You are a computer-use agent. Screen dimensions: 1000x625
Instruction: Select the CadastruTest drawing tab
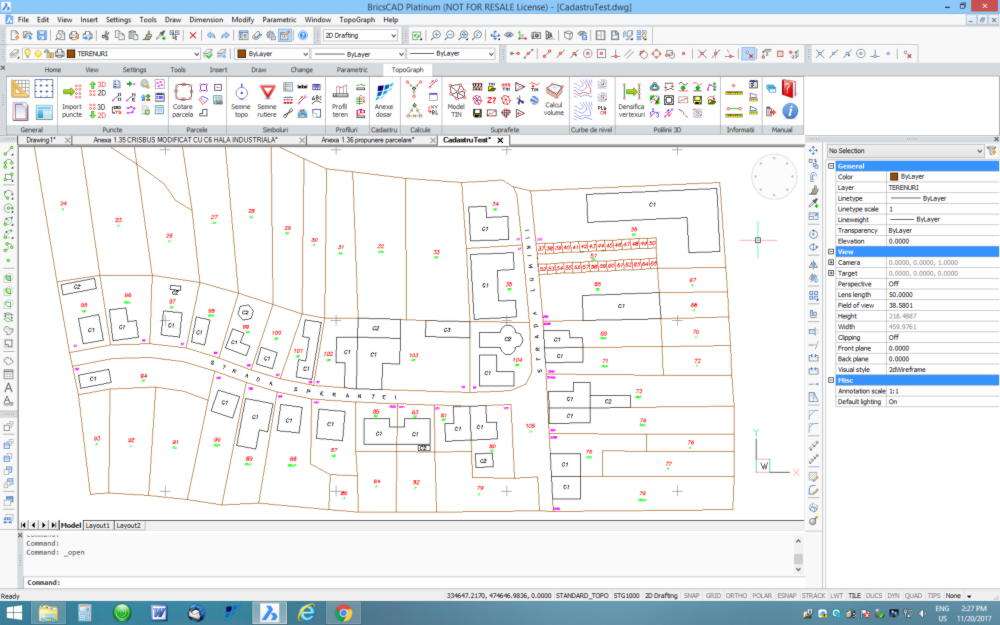coord(467,140)
